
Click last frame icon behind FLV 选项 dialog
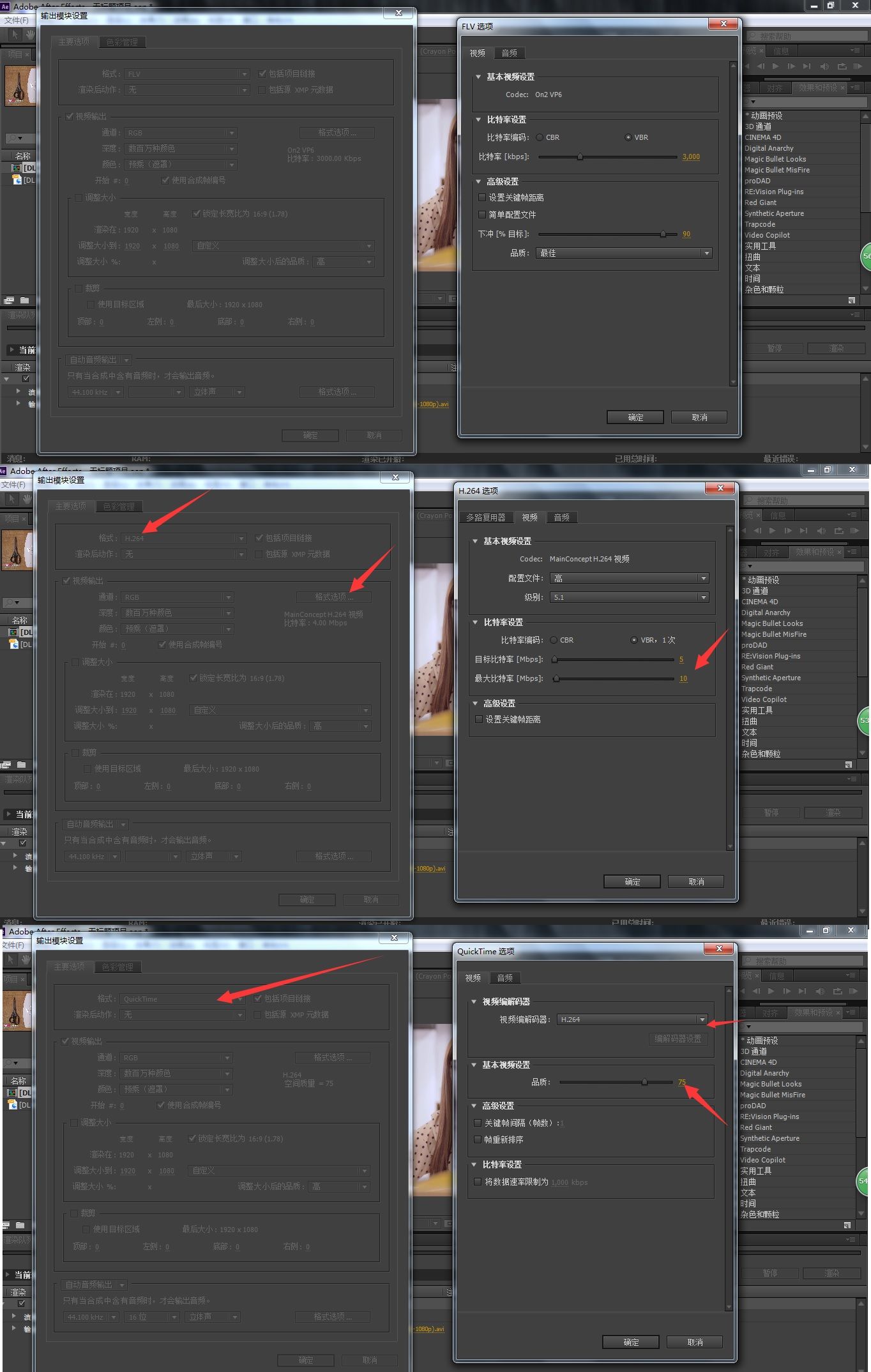pos(807,66)
